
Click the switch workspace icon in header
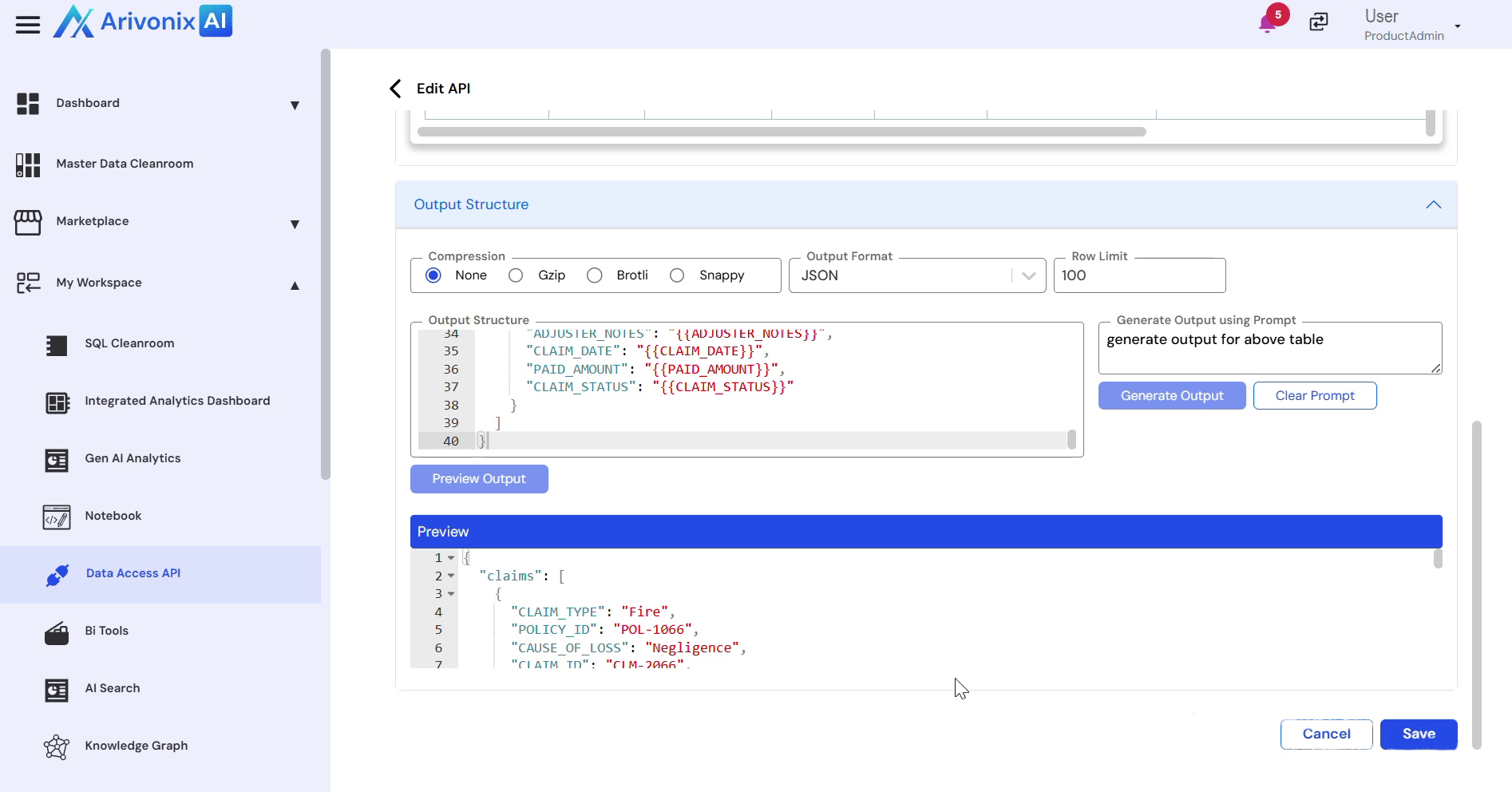(x=1319, y=22)
